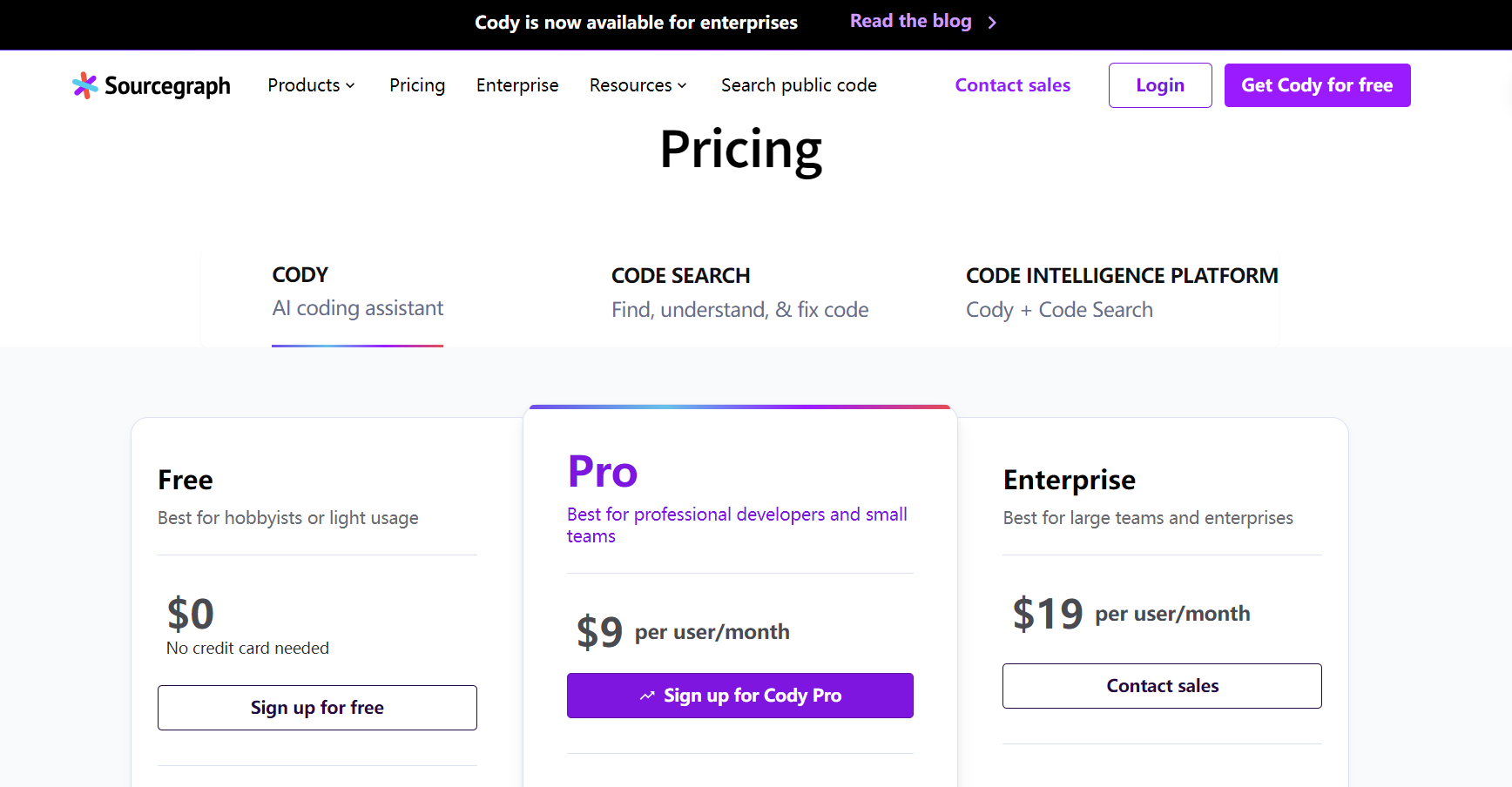Click Contact sales in Enterprise card
1512x787 pixels.
tap(1162, 686)
